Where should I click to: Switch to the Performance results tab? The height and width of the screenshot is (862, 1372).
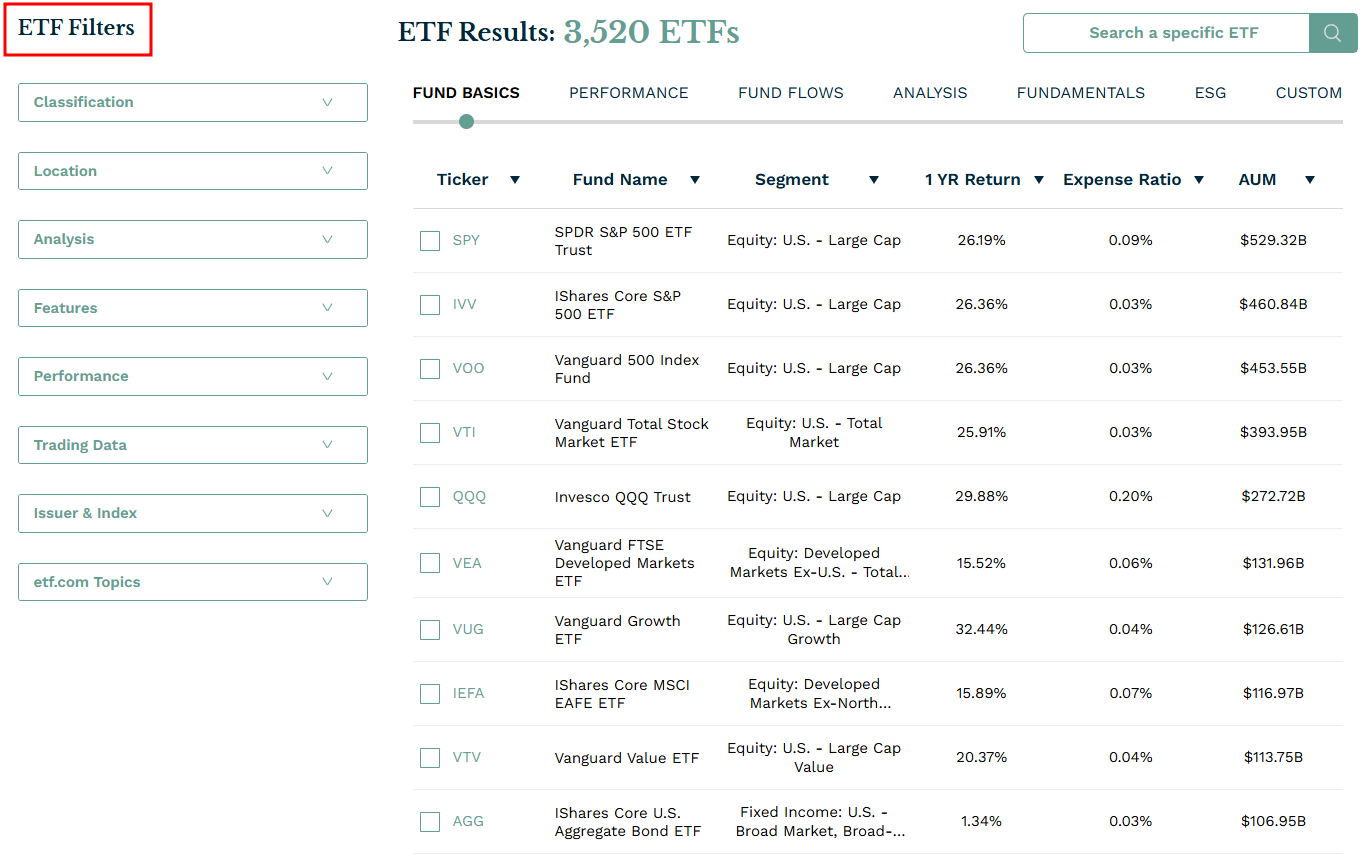tap(629, 93)
